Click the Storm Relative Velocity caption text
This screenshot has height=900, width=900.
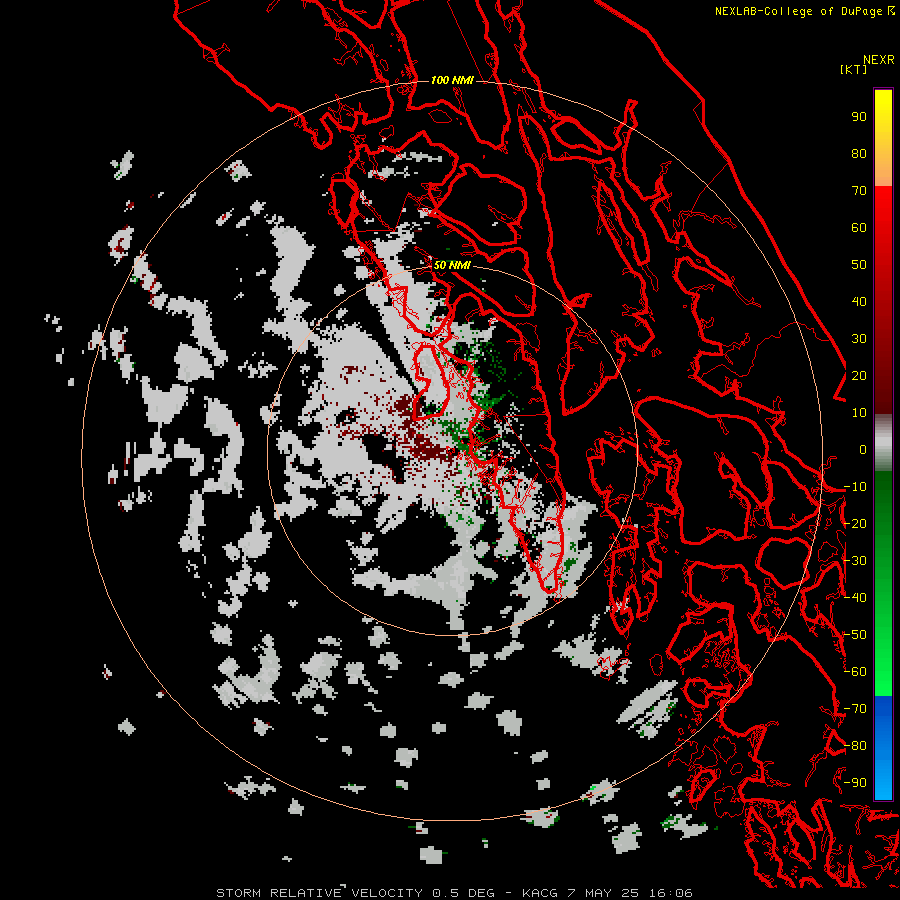click(455, 893)
